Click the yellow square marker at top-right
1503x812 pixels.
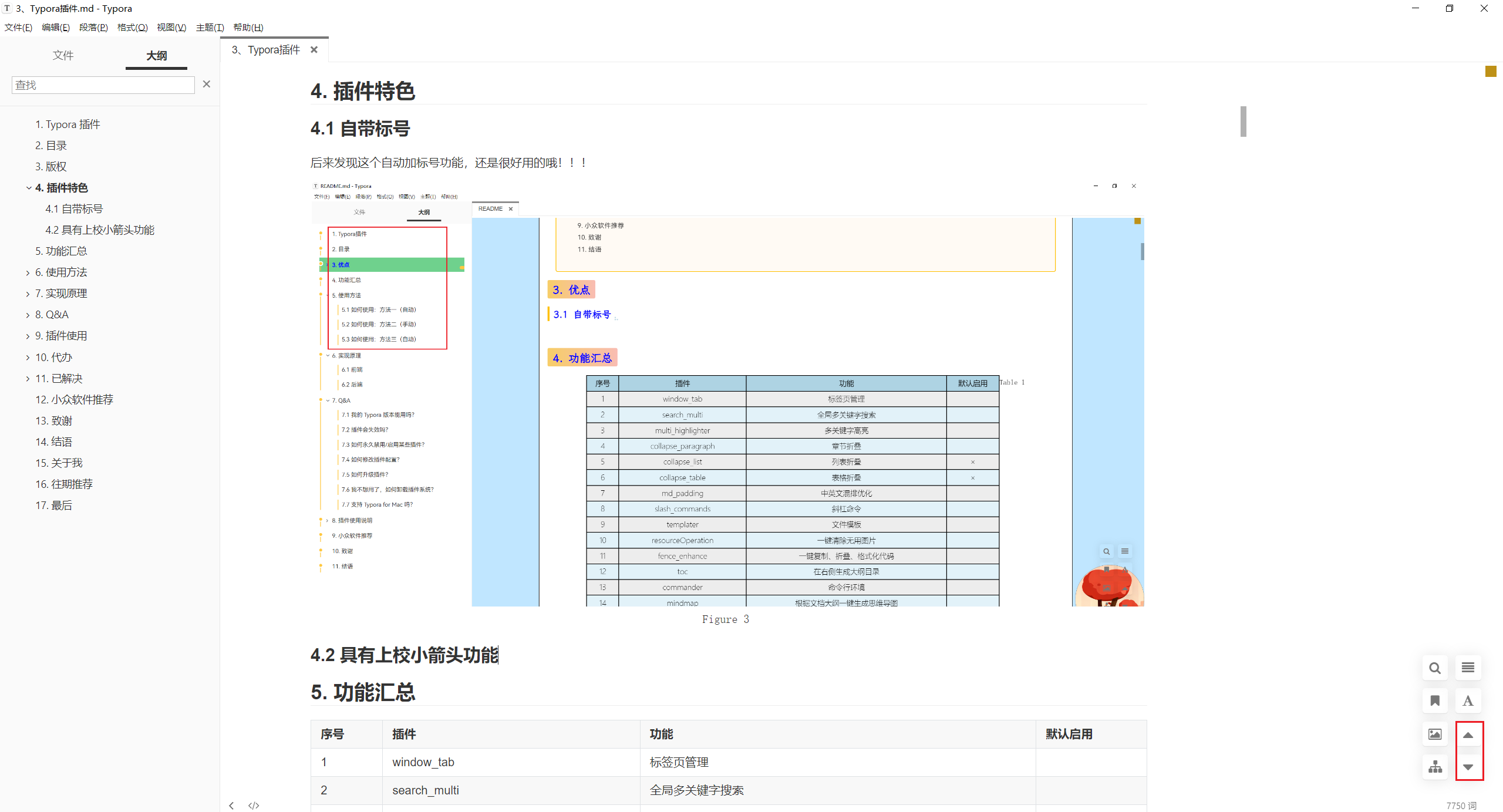click(1491, 71)
